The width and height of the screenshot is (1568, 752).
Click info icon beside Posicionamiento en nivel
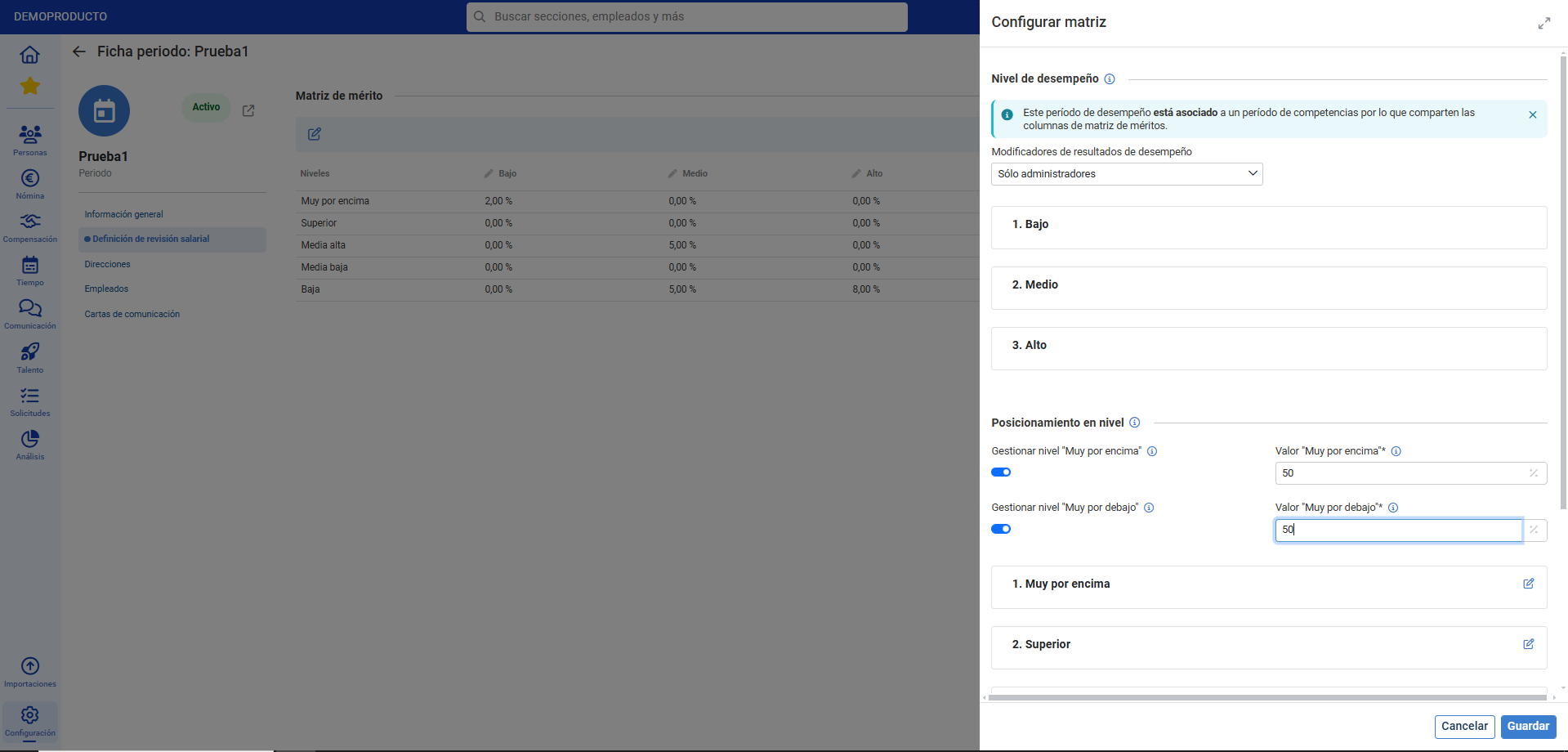(x=1134, y=423)
